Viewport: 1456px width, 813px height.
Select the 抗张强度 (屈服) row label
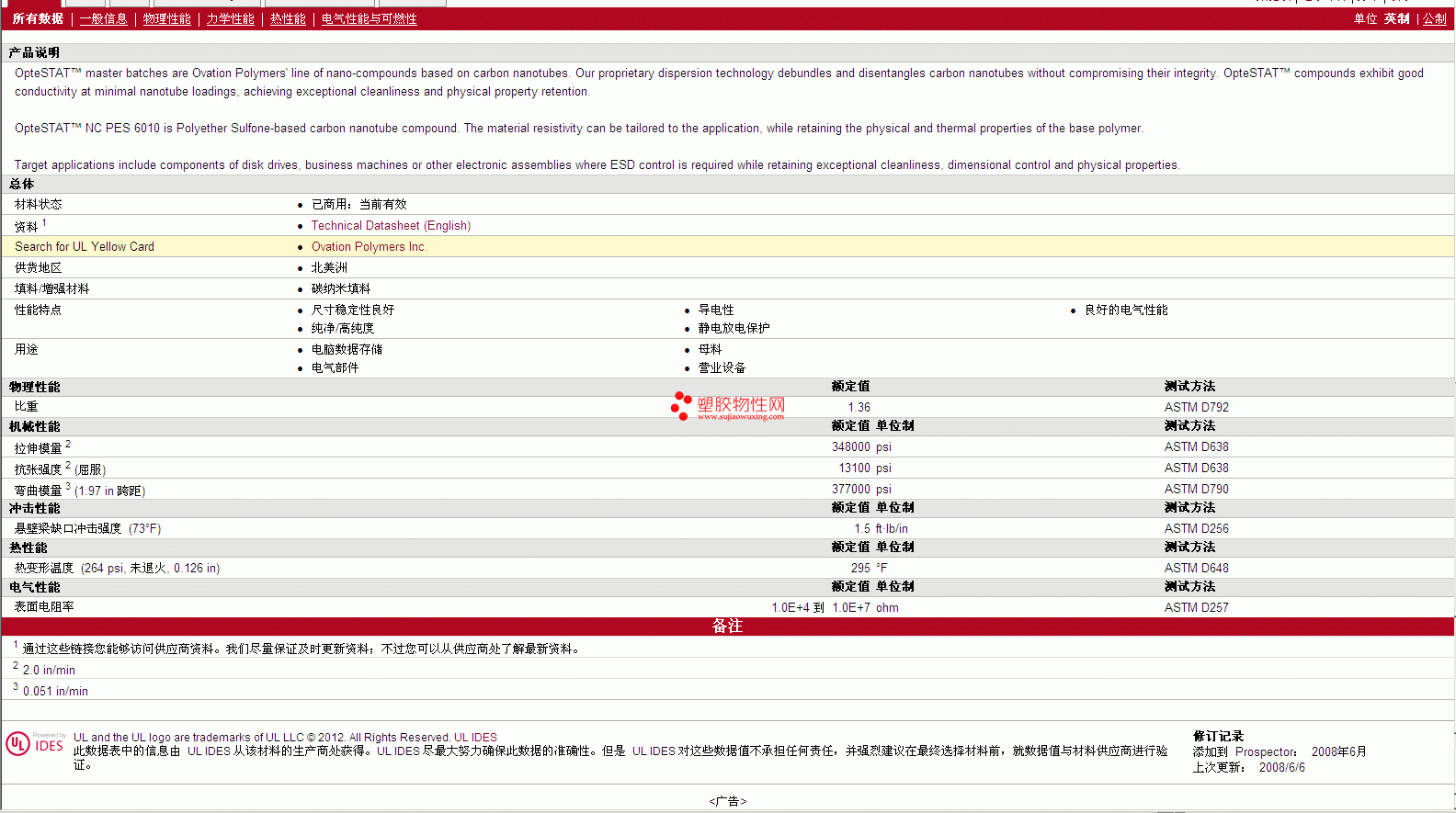[60, 469]
